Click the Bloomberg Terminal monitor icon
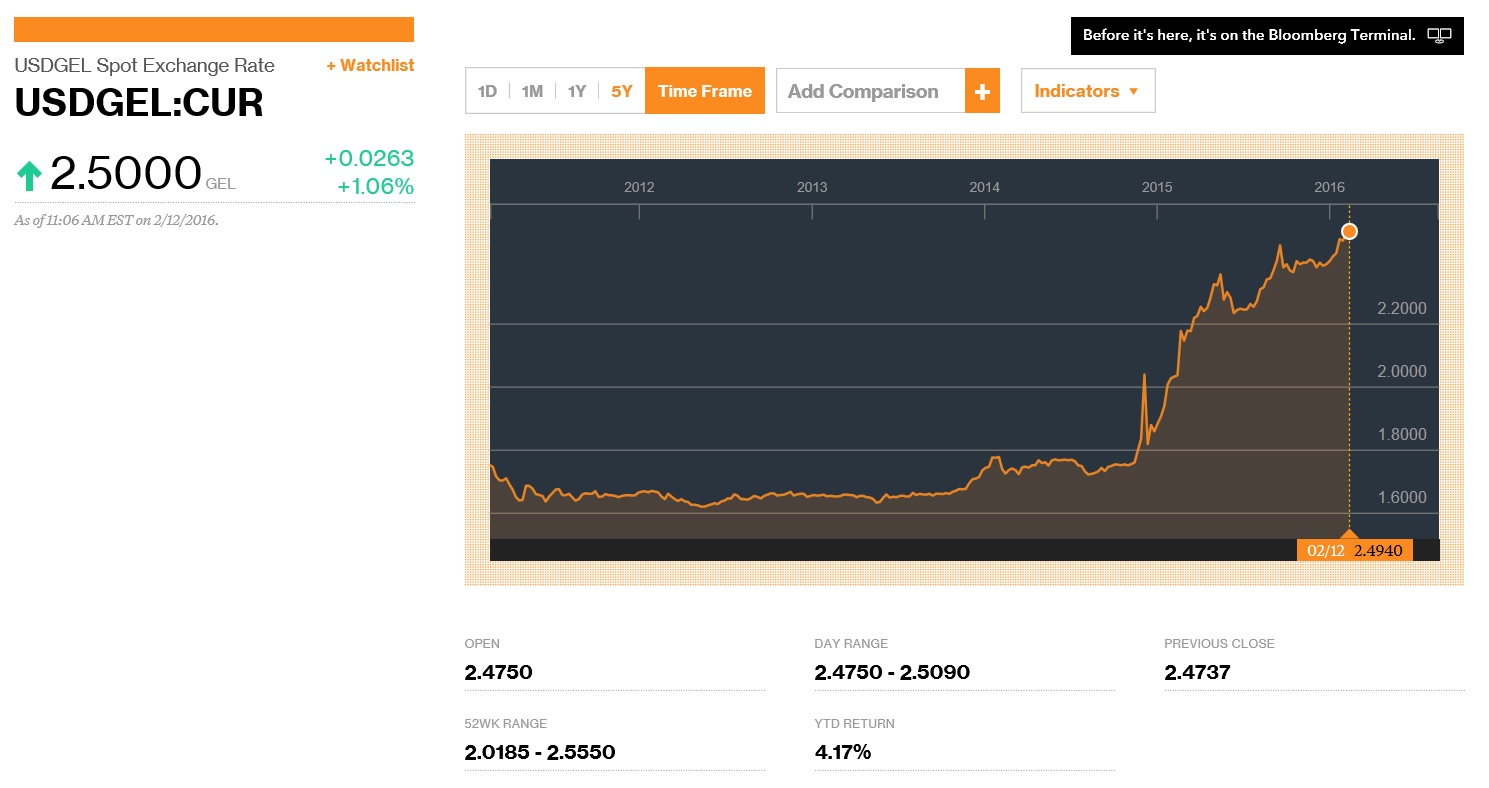This screenshot has width=1489, height=788. point(1439,35)
